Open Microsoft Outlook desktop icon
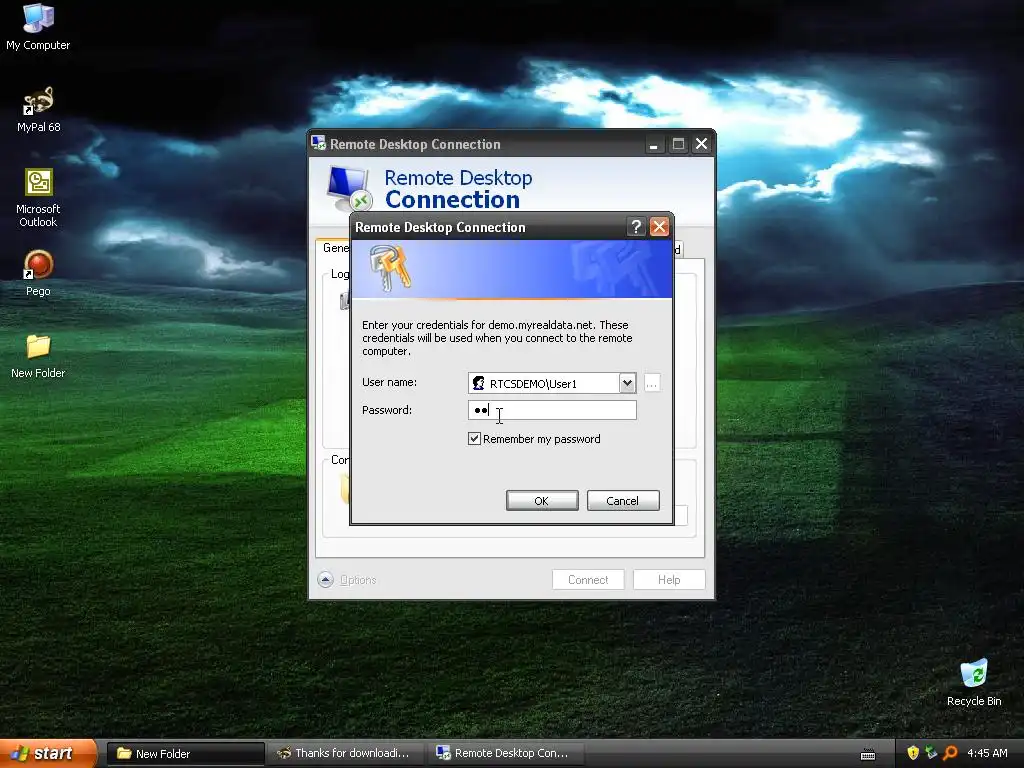 point(38,197)
